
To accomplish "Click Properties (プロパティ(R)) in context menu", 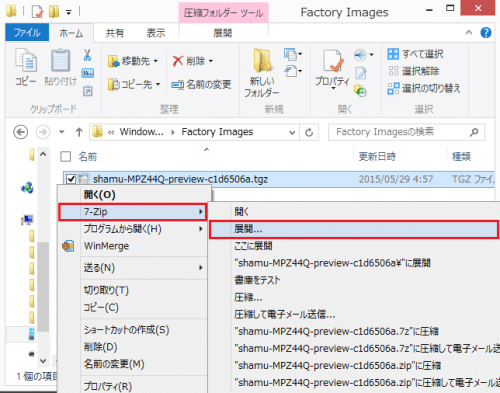I will (x=108, y=386).
